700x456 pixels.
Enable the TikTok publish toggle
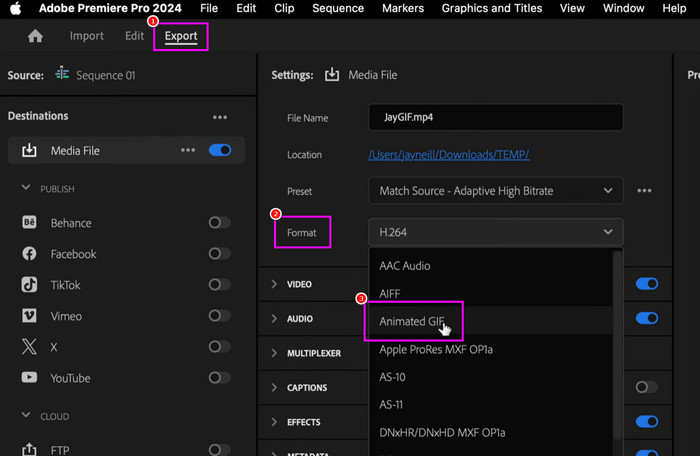click(220, 284)
